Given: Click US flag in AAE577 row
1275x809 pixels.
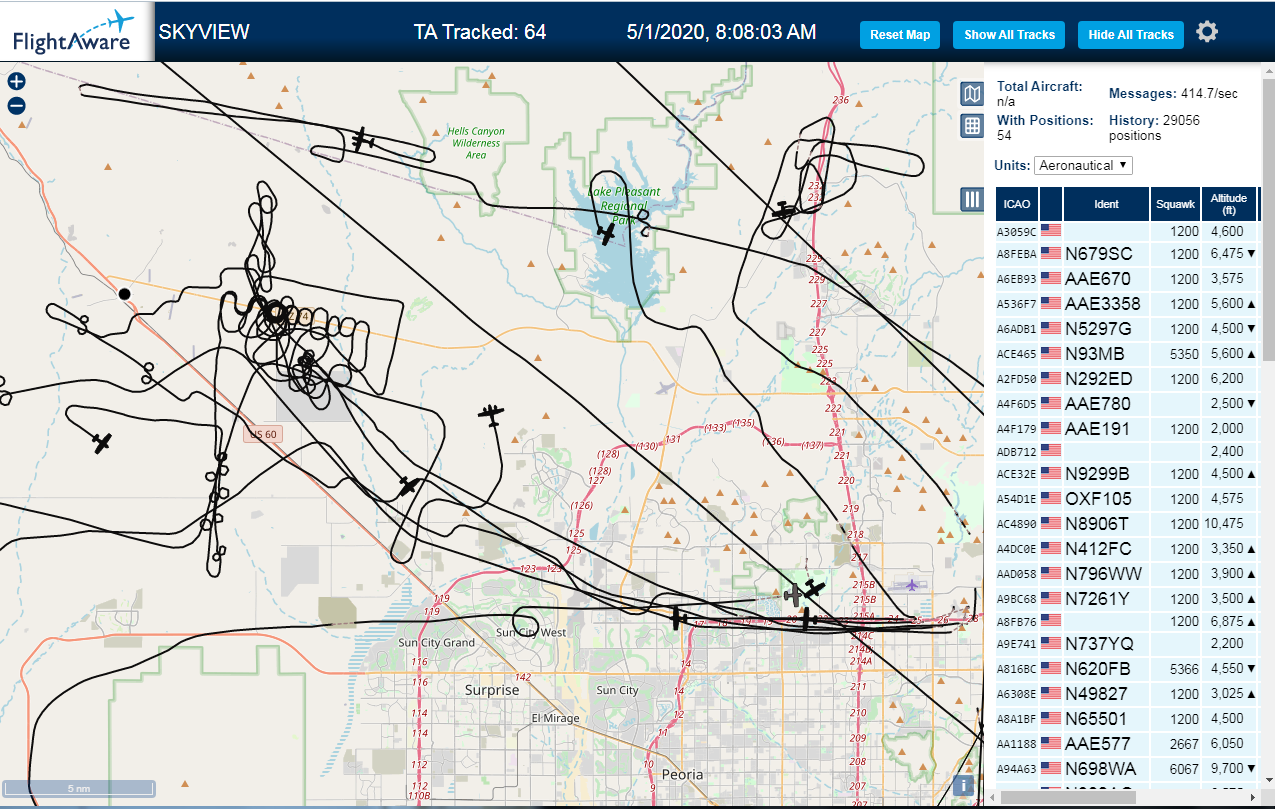Looking at the screenshot, I should (1051, 744).
